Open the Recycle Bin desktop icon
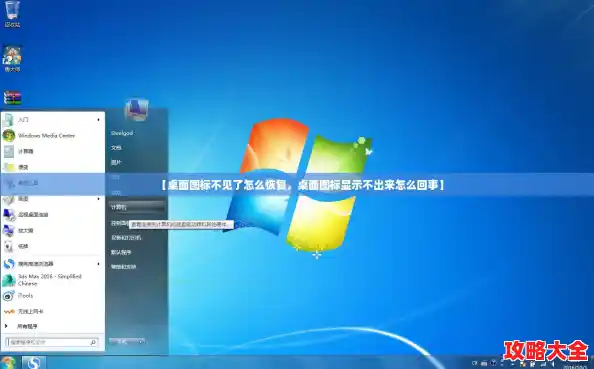The height and width of the screenshot is (369, 594). (x=12, y=14)
